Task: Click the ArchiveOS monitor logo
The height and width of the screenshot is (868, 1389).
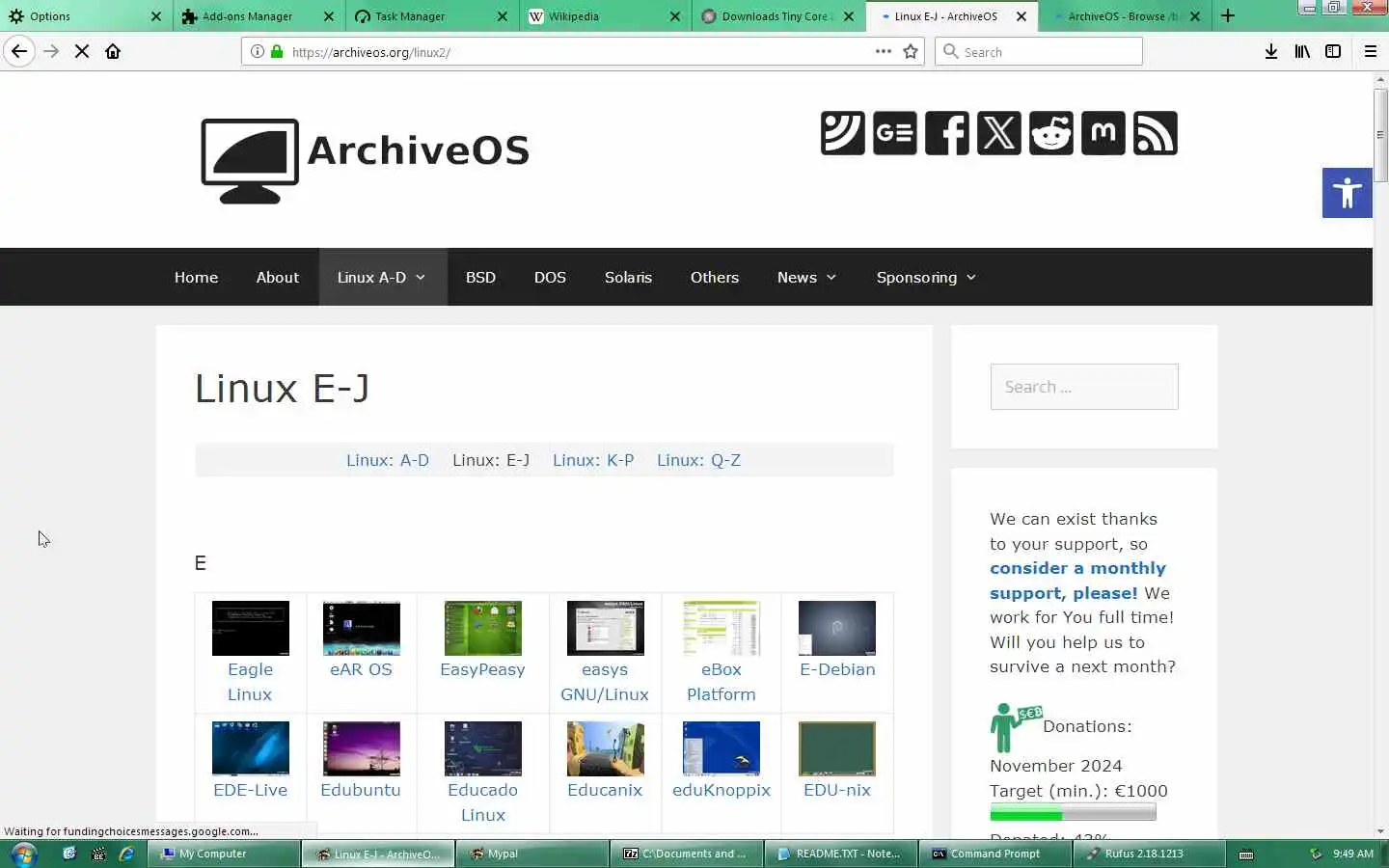Action: (250, 160)
